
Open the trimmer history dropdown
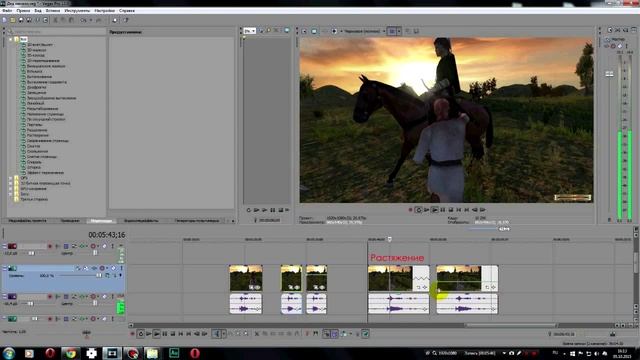point(250,31)
